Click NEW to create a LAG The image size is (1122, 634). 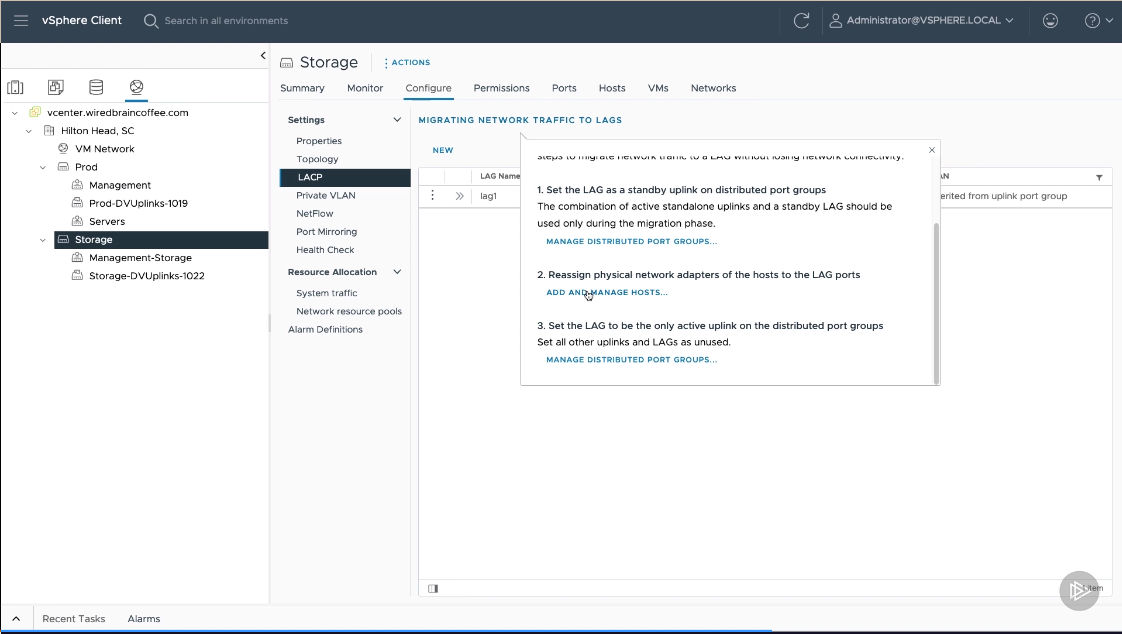pos(442,150)
